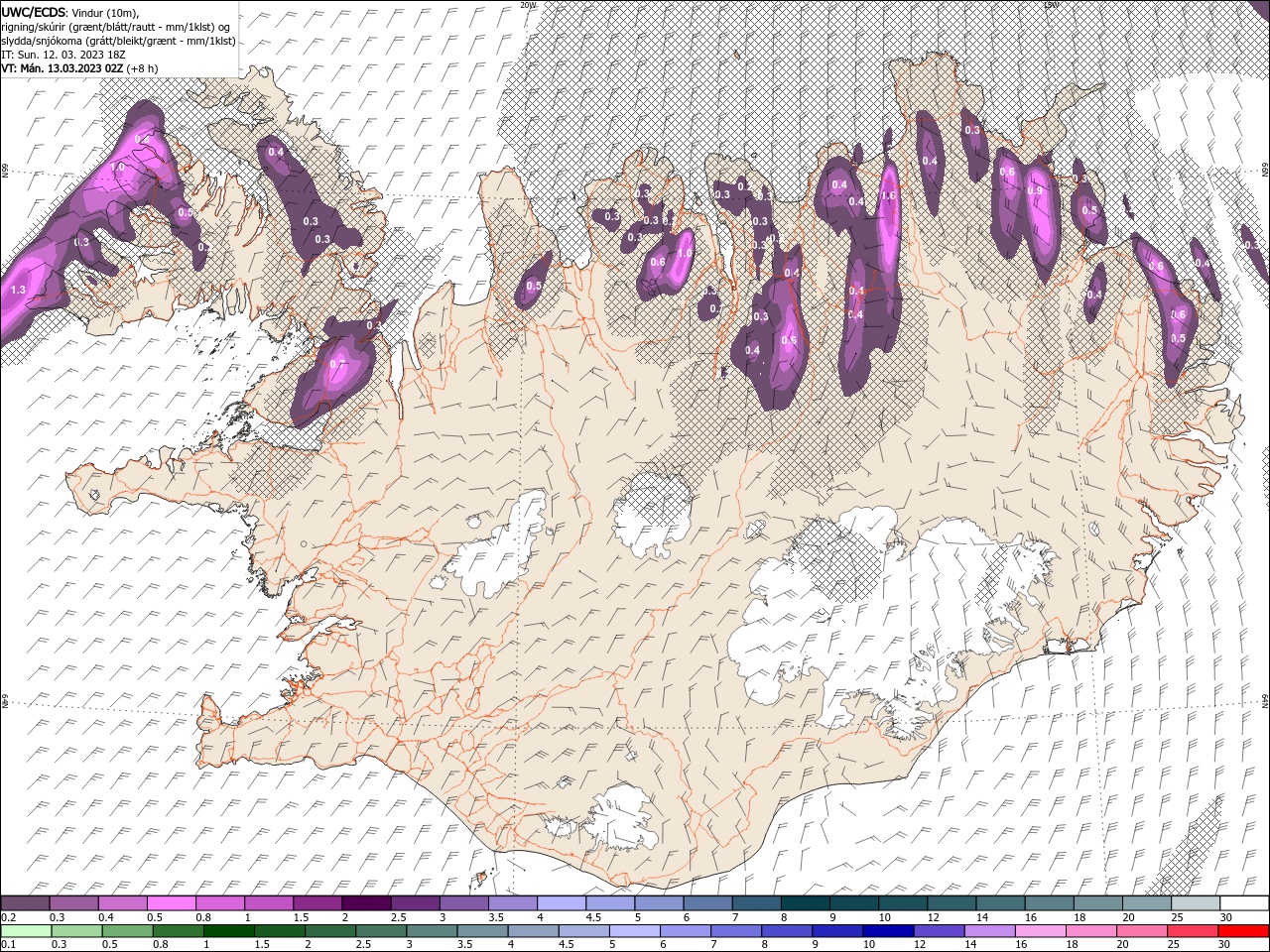Select the bottom-row legend swatch between 2 and 2.5
Image resolution: width=1270 pixels, height=952 pixels.
tap(330, 931)
